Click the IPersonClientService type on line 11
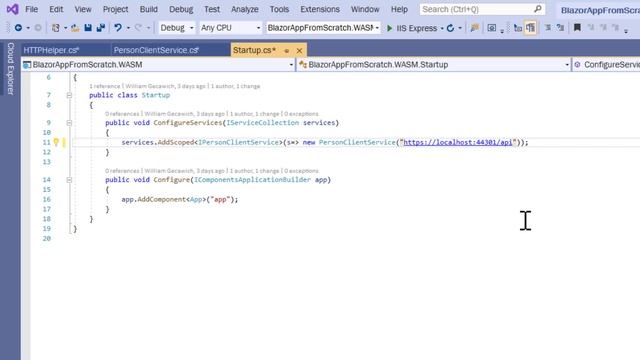The width and height of the screenshot is (640, 360). pyautogui.click(x=238, y=142)
